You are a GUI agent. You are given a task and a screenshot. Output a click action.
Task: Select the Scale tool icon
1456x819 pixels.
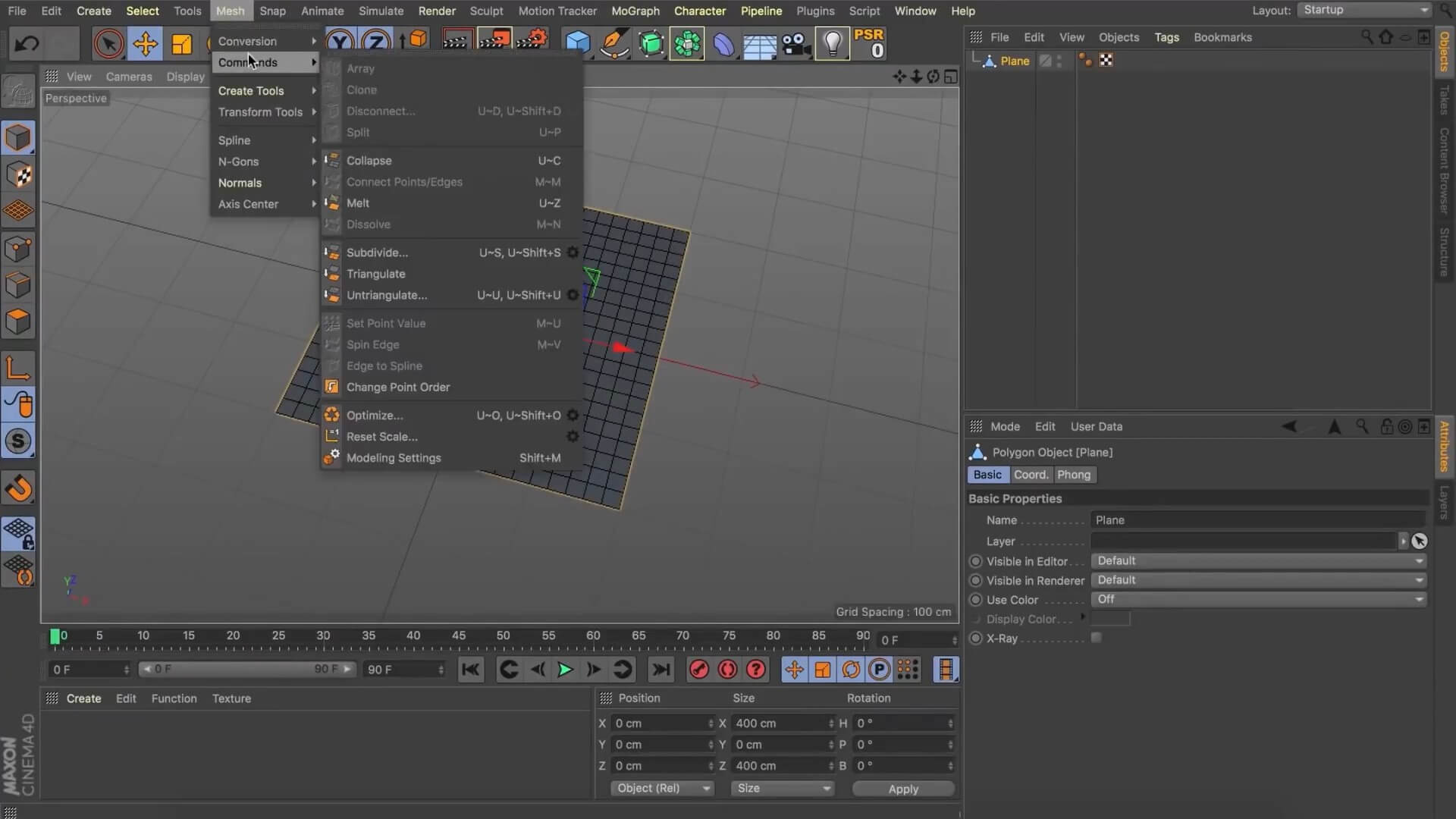tap(181, 44)
